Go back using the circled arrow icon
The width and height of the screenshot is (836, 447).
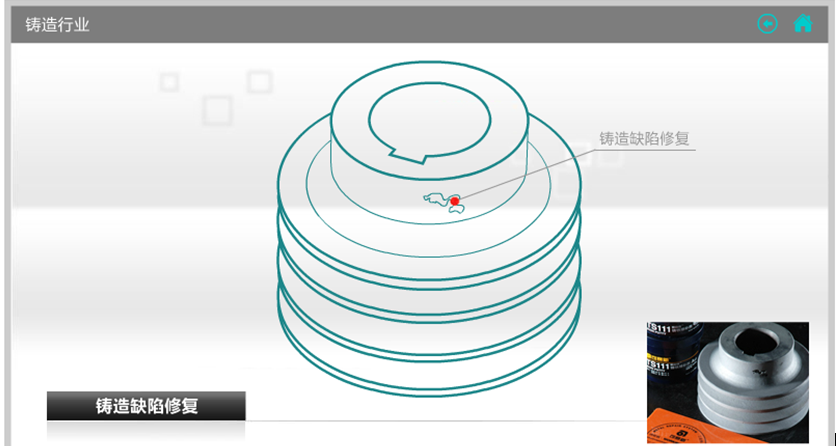[x=767, y=24]
